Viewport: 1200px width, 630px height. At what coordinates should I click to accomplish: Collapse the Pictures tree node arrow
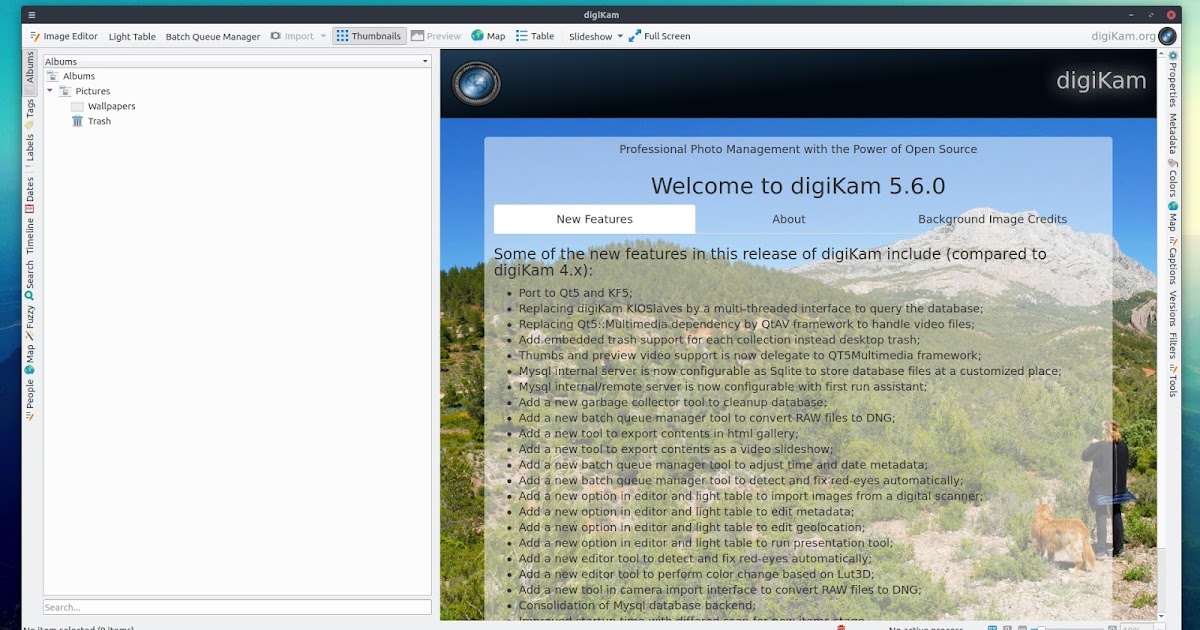pyautogui.click(x=50, y=91)
